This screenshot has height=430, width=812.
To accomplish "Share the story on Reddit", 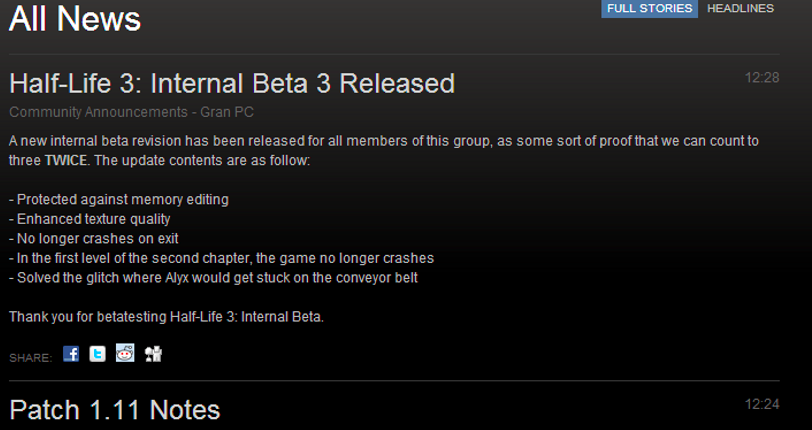I will pos(125,354).
